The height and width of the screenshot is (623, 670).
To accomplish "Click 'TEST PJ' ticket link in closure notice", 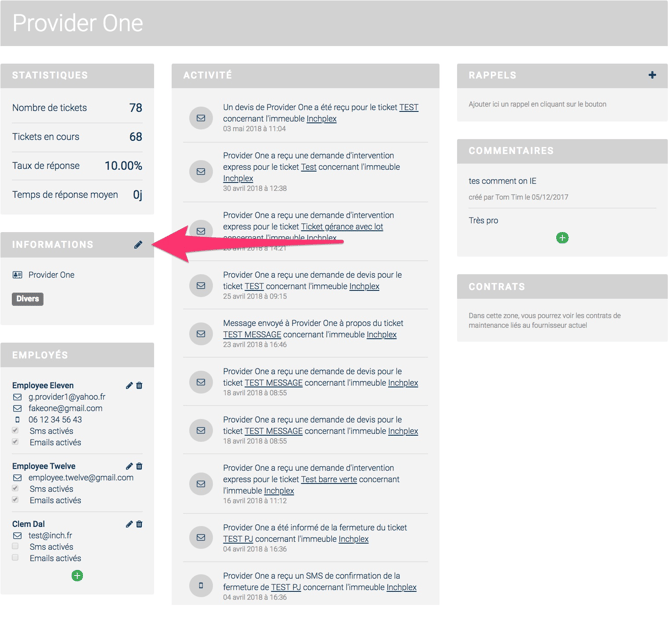I will 238,539.
